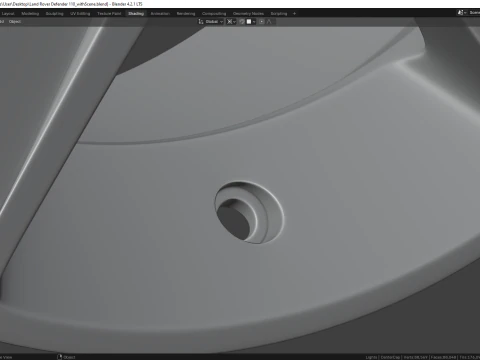The image size is (480, 360).
Task: Click the proportional falloff curve icon
Action: (269, 22)
